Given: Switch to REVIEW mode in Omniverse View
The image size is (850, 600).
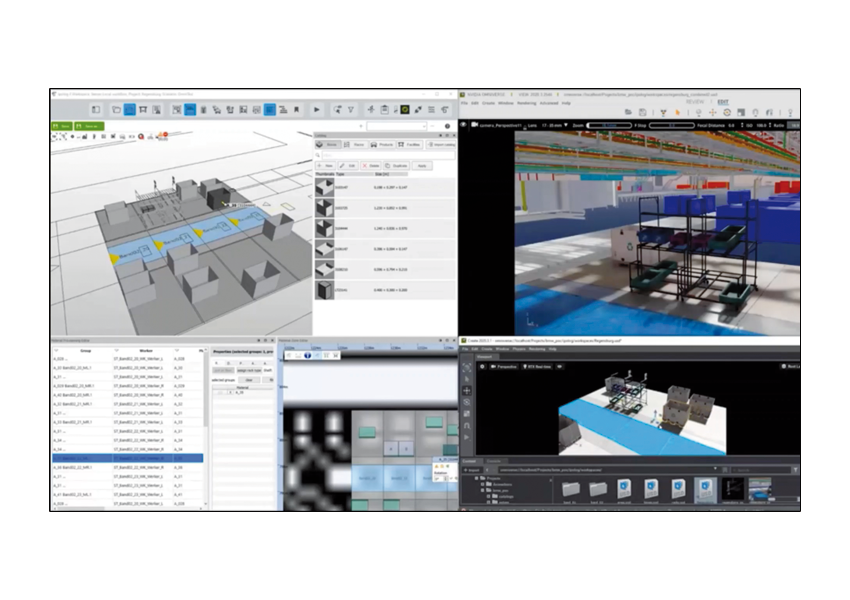Looking at the screenshot, I should coord(695,102).
